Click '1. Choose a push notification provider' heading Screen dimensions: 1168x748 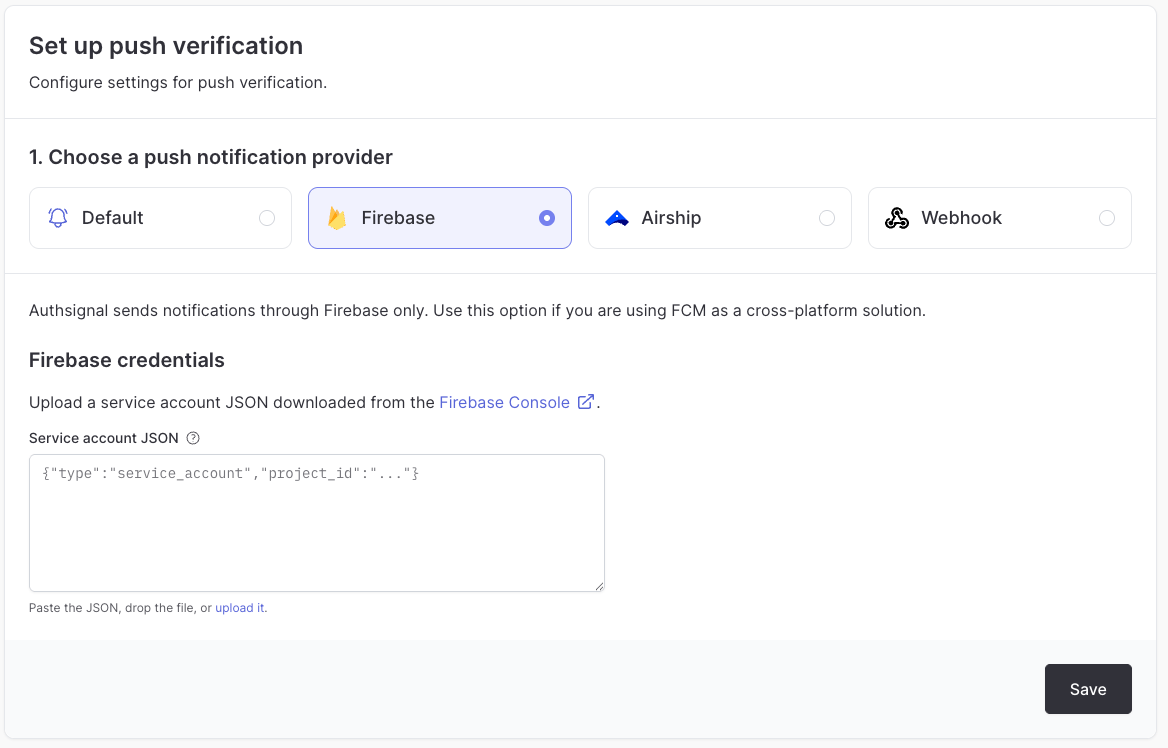(211, 157)
